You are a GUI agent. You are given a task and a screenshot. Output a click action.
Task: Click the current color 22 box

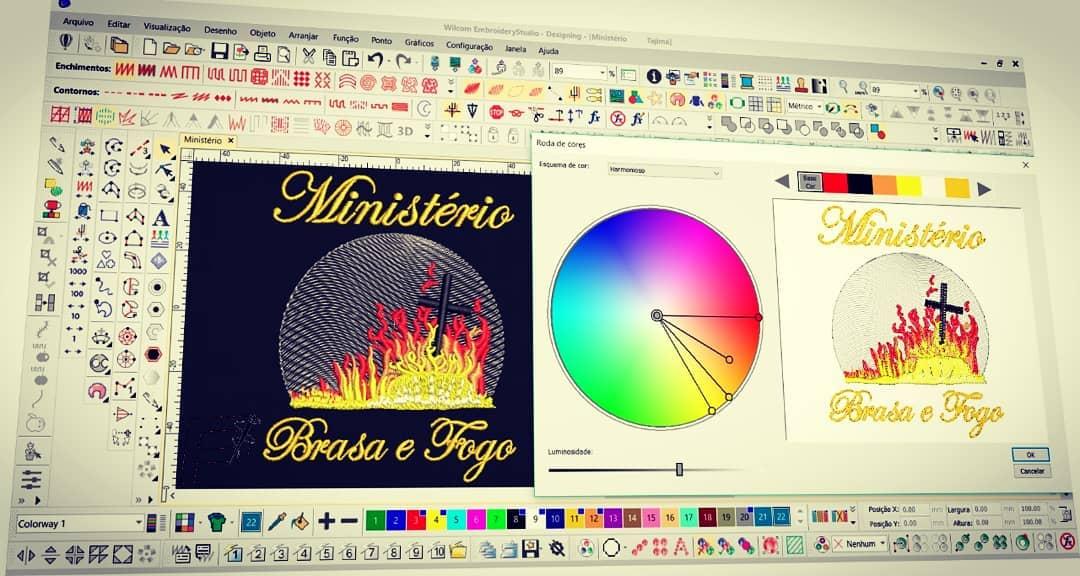(250, 522)
